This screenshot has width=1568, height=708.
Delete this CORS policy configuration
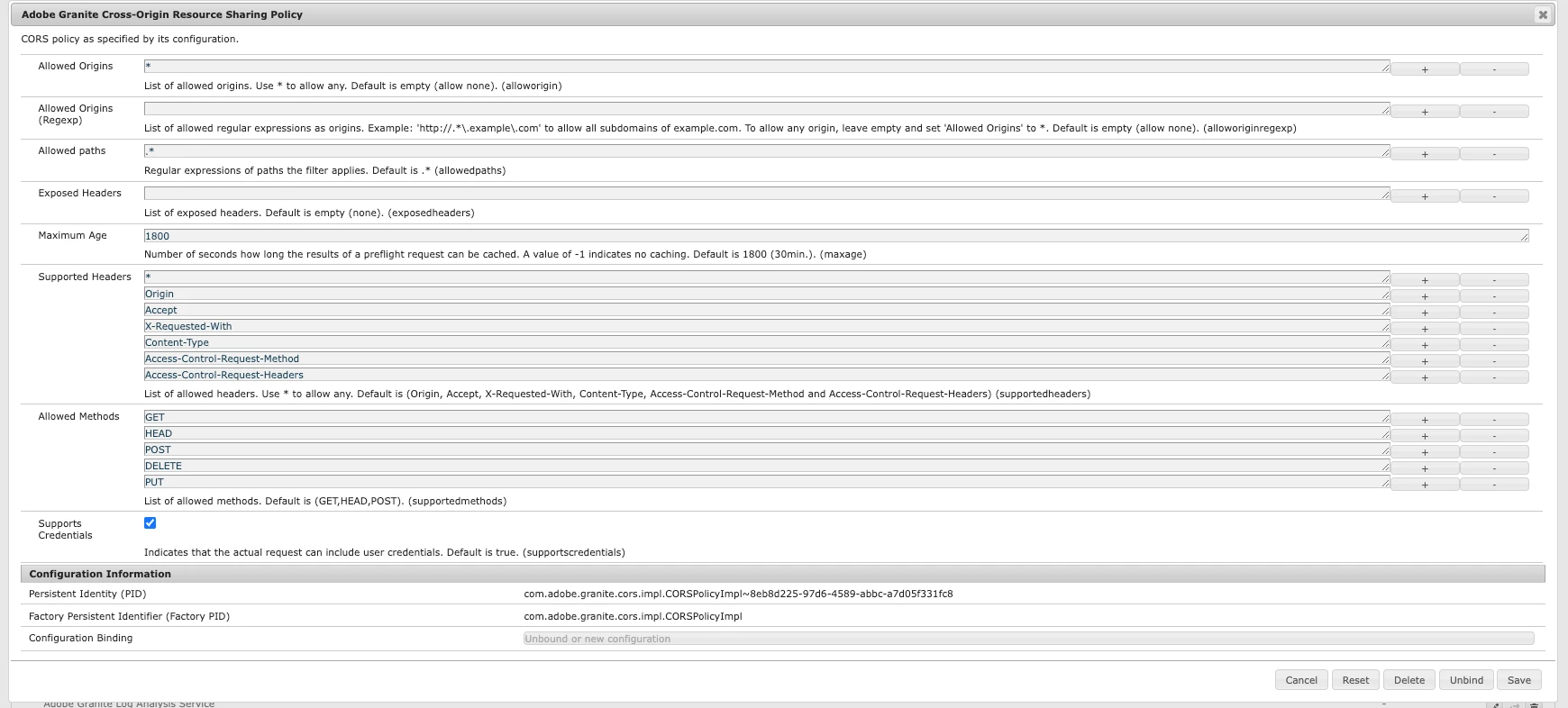pos(1409,680)
